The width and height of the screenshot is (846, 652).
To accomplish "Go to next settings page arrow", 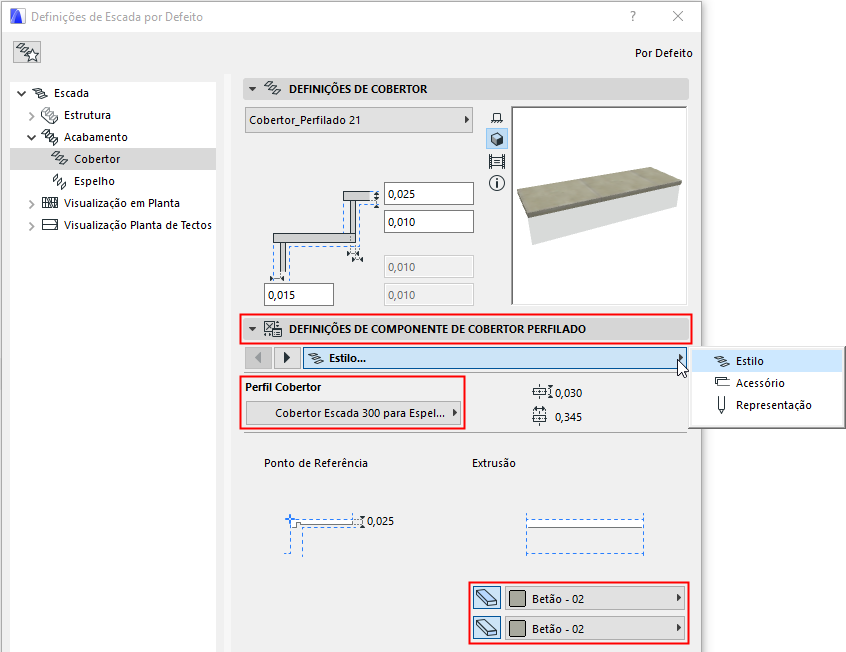I will tap(286, 358).
